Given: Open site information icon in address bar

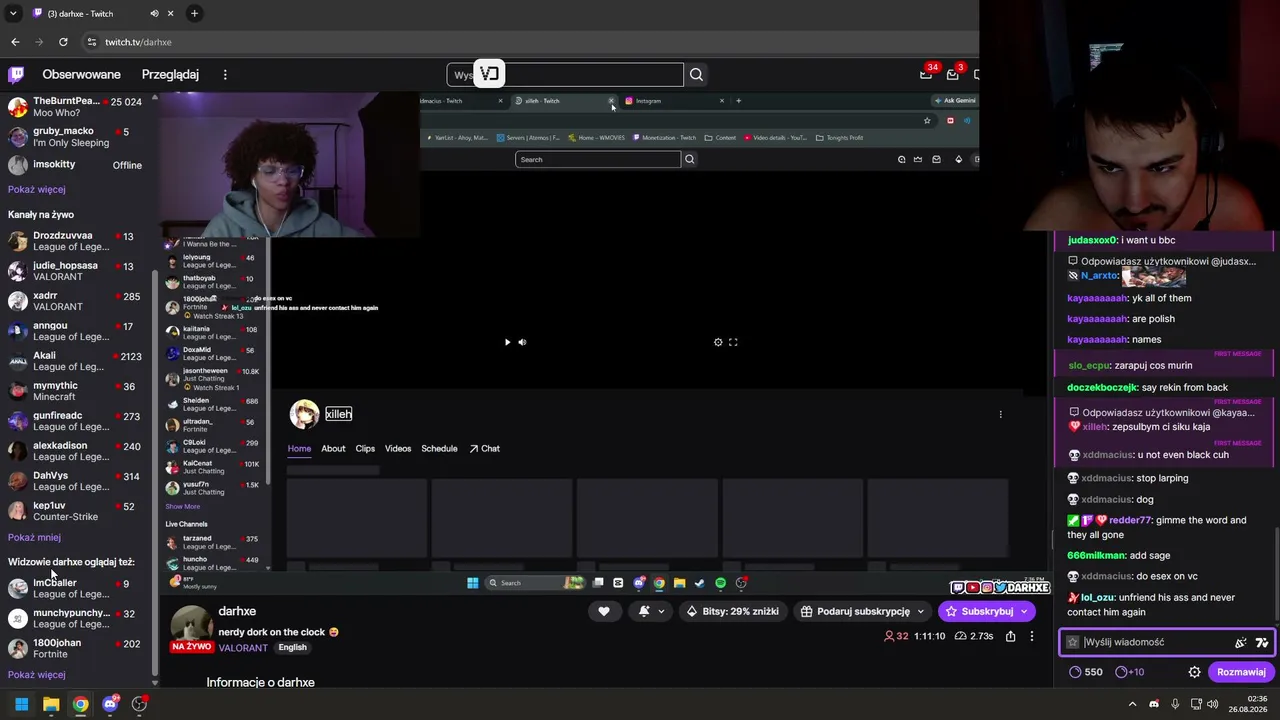Looking at the screenshot, I should coord(92,42).
